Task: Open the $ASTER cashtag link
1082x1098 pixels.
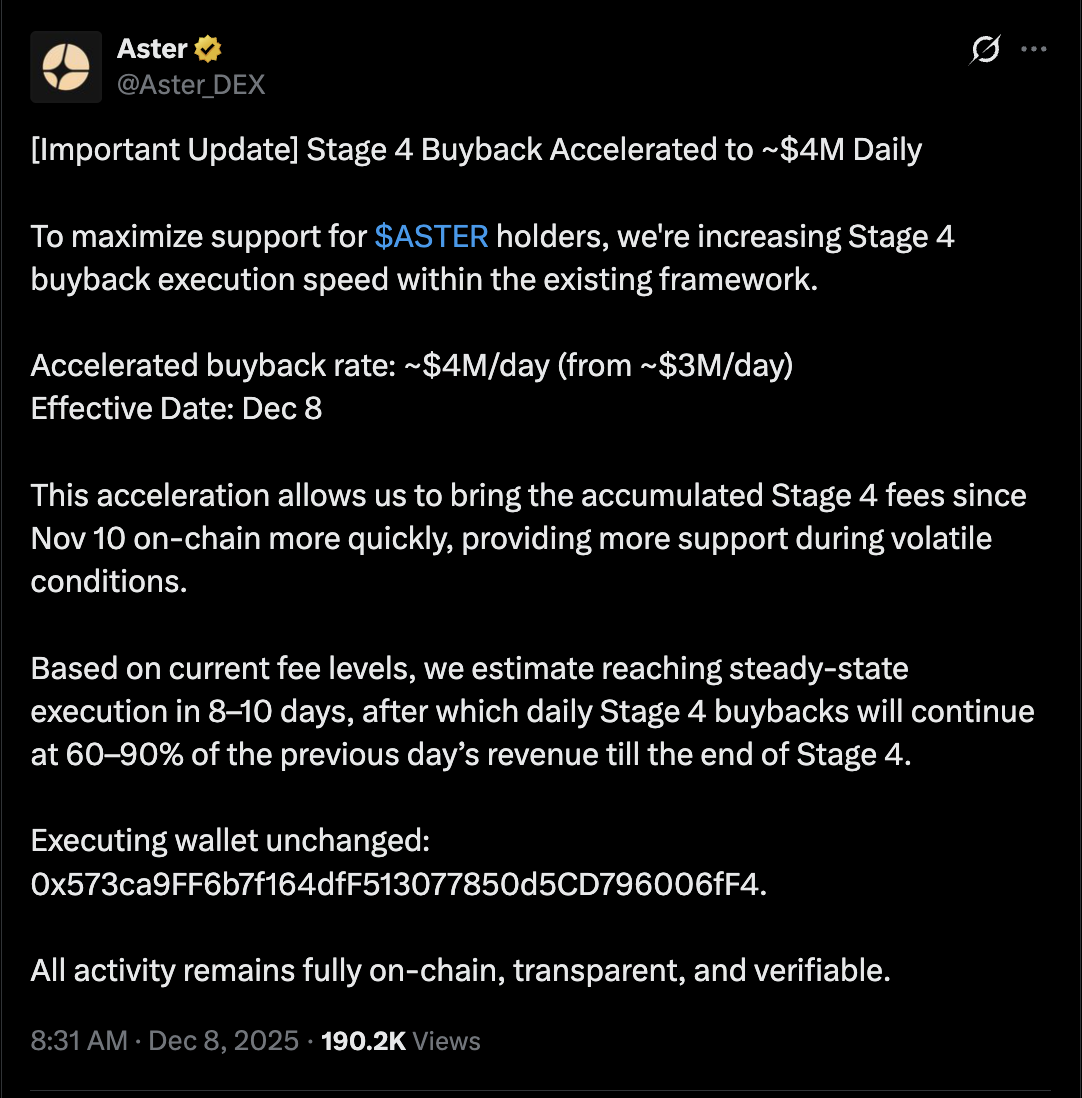Action: pyautogui.click(x=431, y=237)
